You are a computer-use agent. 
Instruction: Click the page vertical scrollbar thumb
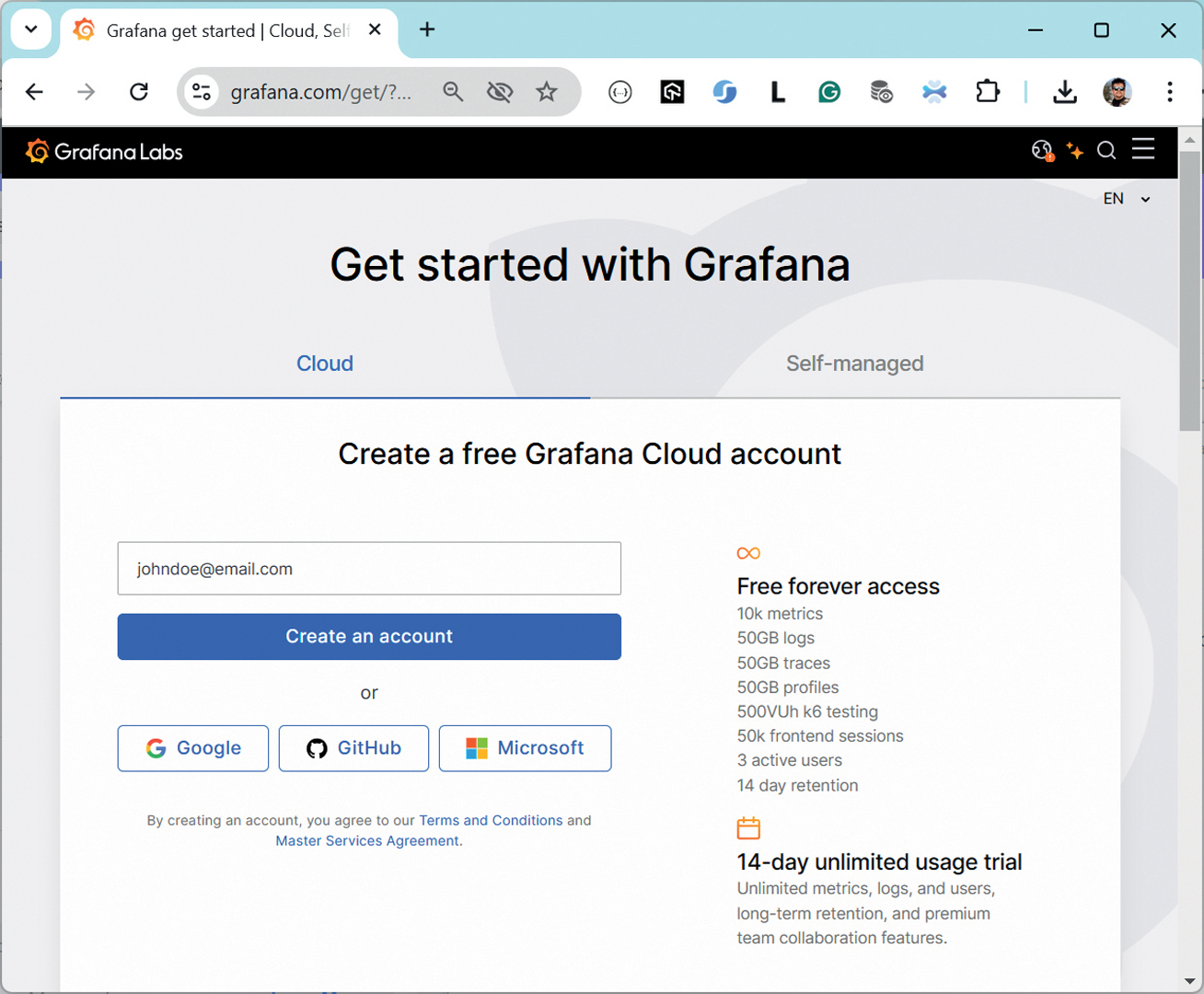click(x=1189, y=290)
